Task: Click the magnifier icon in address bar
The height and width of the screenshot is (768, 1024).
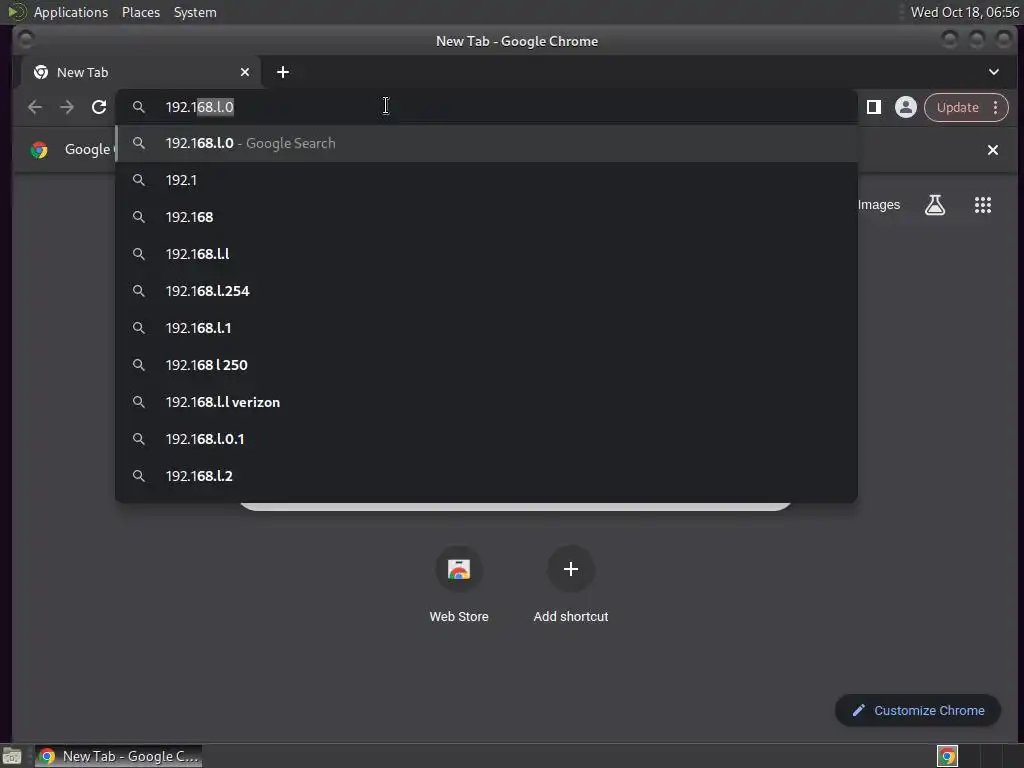Action: tap(138, 107)
